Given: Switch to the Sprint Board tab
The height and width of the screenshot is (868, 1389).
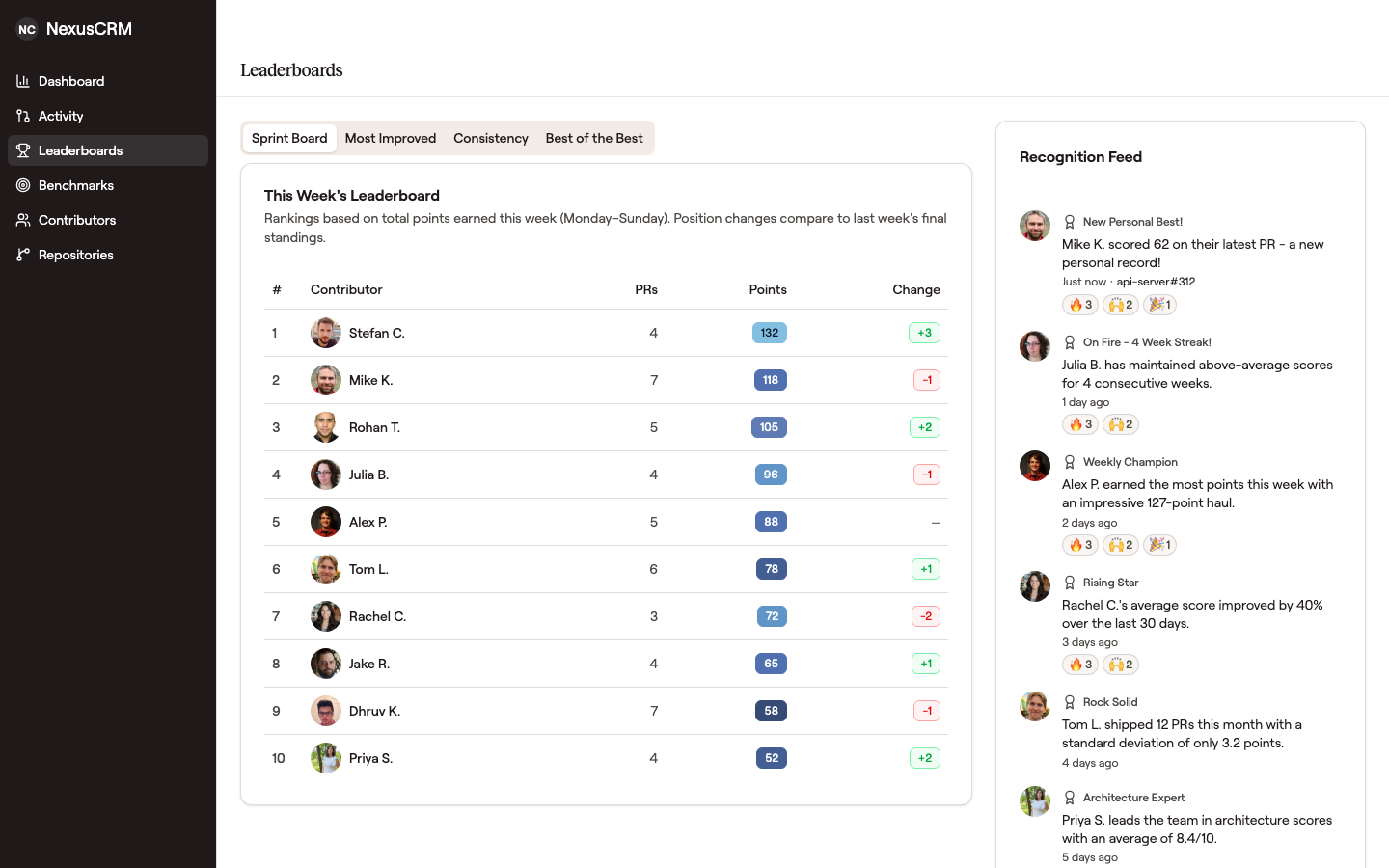Looking at the screenshot, I should point(289,138).
